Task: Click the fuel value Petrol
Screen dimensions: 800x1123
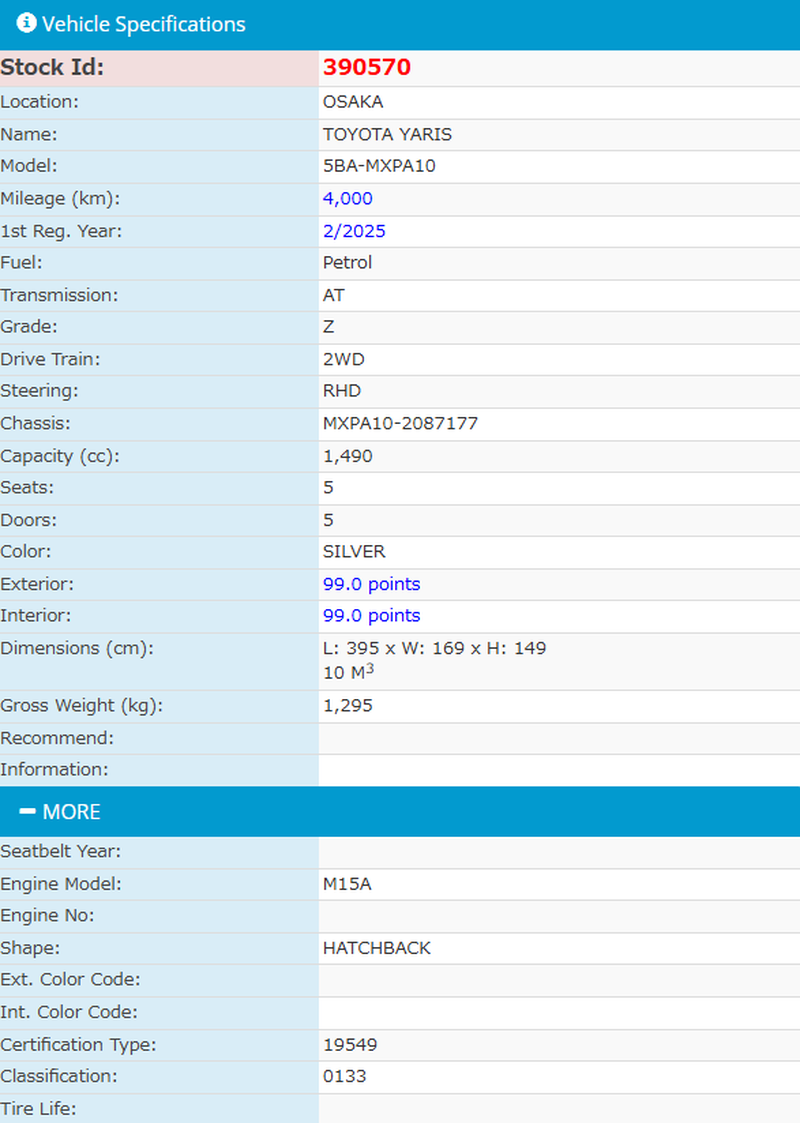Action: [347, 262]
